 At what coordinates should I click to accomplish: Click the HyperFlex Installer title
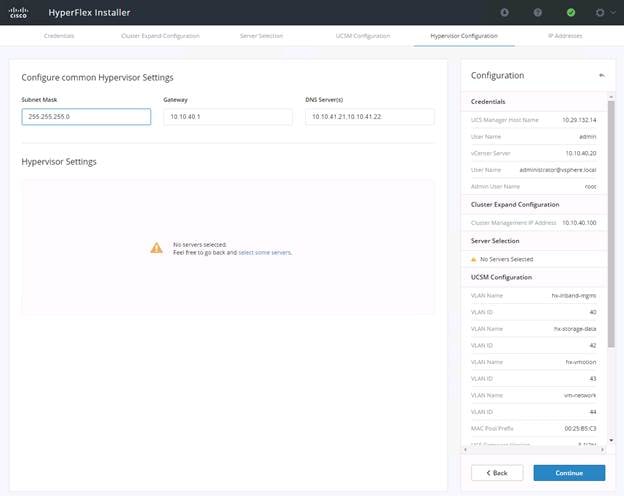pyautogui.click(x=89, y=13)
